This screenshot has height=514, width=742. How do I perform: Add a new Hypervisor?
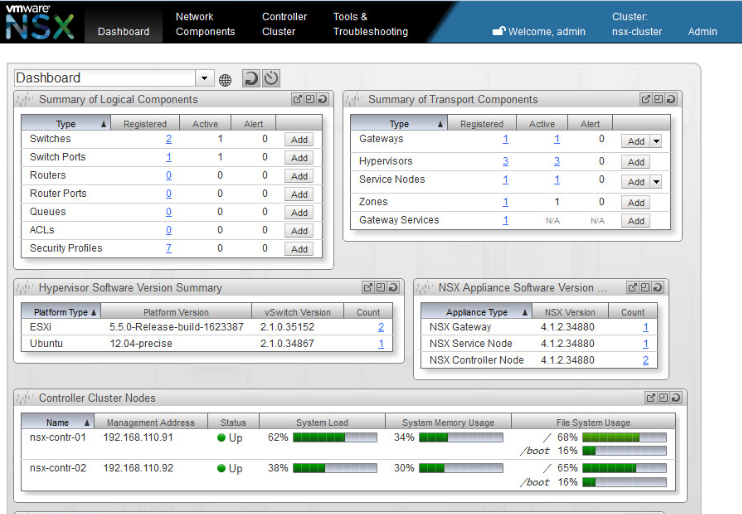point(636,162)
